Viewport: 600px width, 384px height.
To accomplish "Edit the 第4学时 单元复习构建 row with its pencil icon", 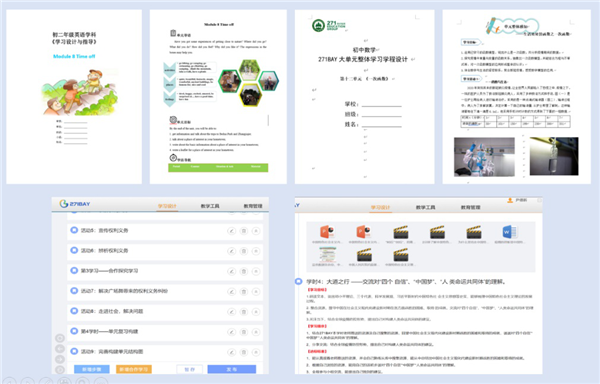I will 232,332.
